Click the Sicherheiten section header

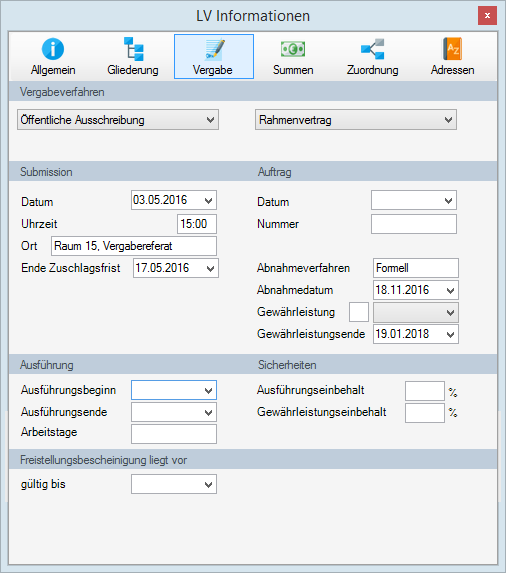tap(287, 365)
